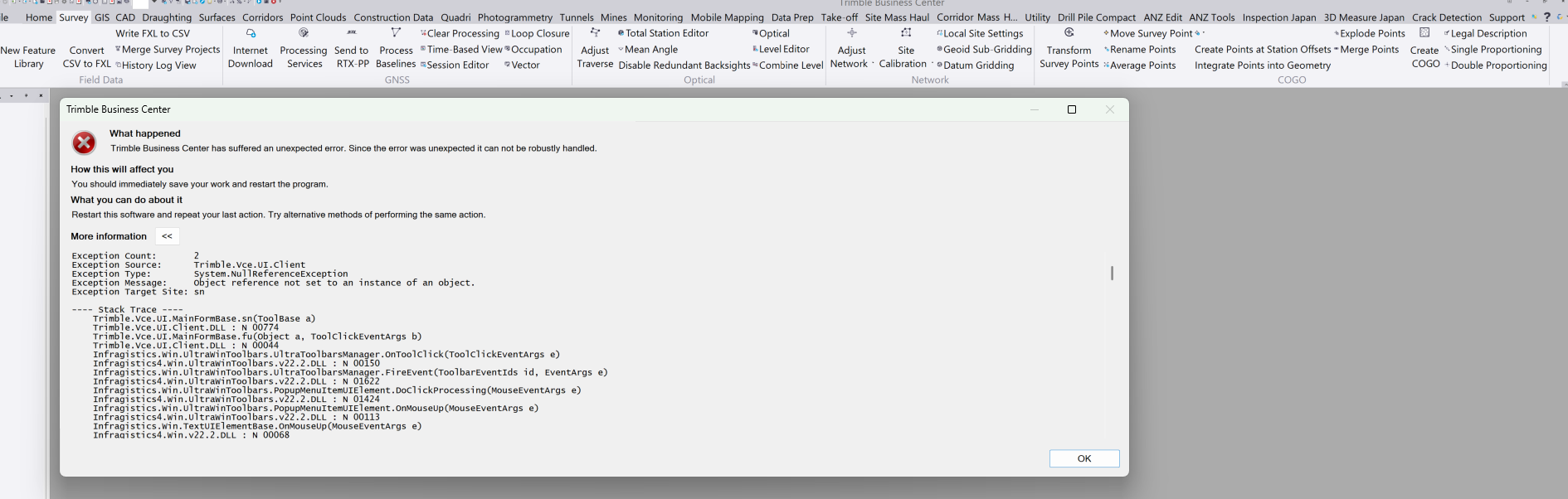This screenshot has width=1568, height=499.
Task: Click OK to dismiss error dialog
Action: point(1084,458)
